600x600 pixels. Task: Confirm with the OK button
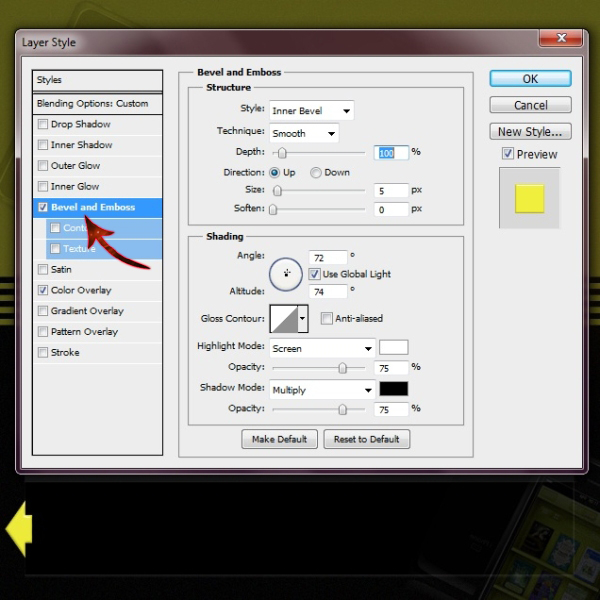[x=530, y=79]
